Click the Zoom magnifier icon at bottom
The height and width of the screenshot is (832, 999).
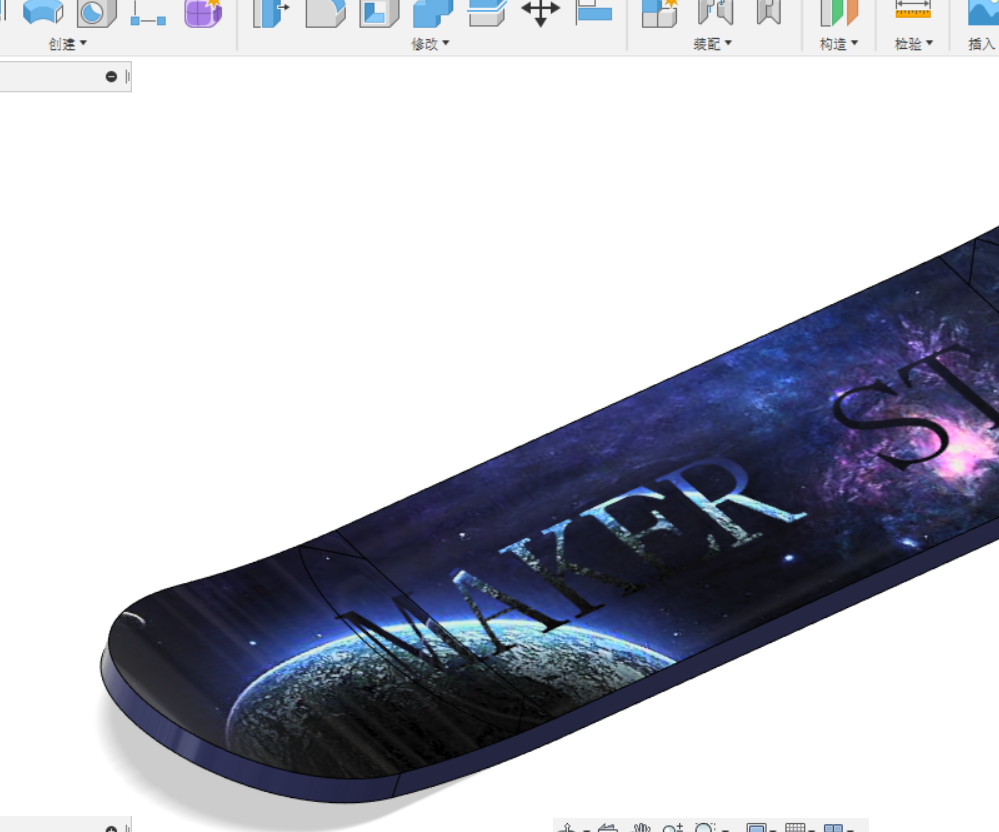[x=671, y=828]
